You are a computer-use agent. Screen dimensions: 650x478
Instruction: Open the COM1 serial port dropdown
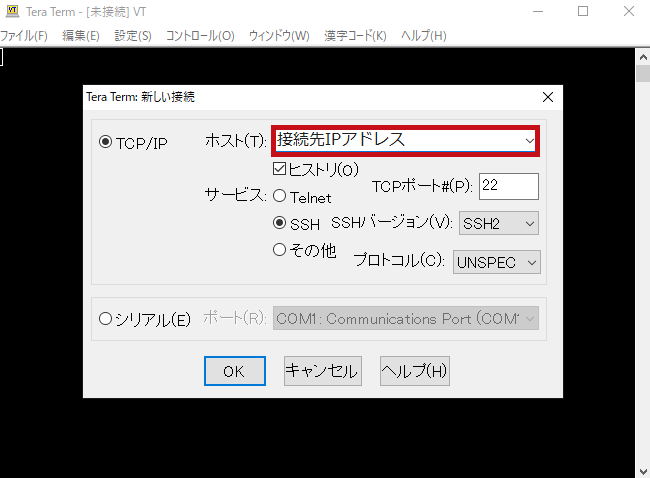click(405, 318)
